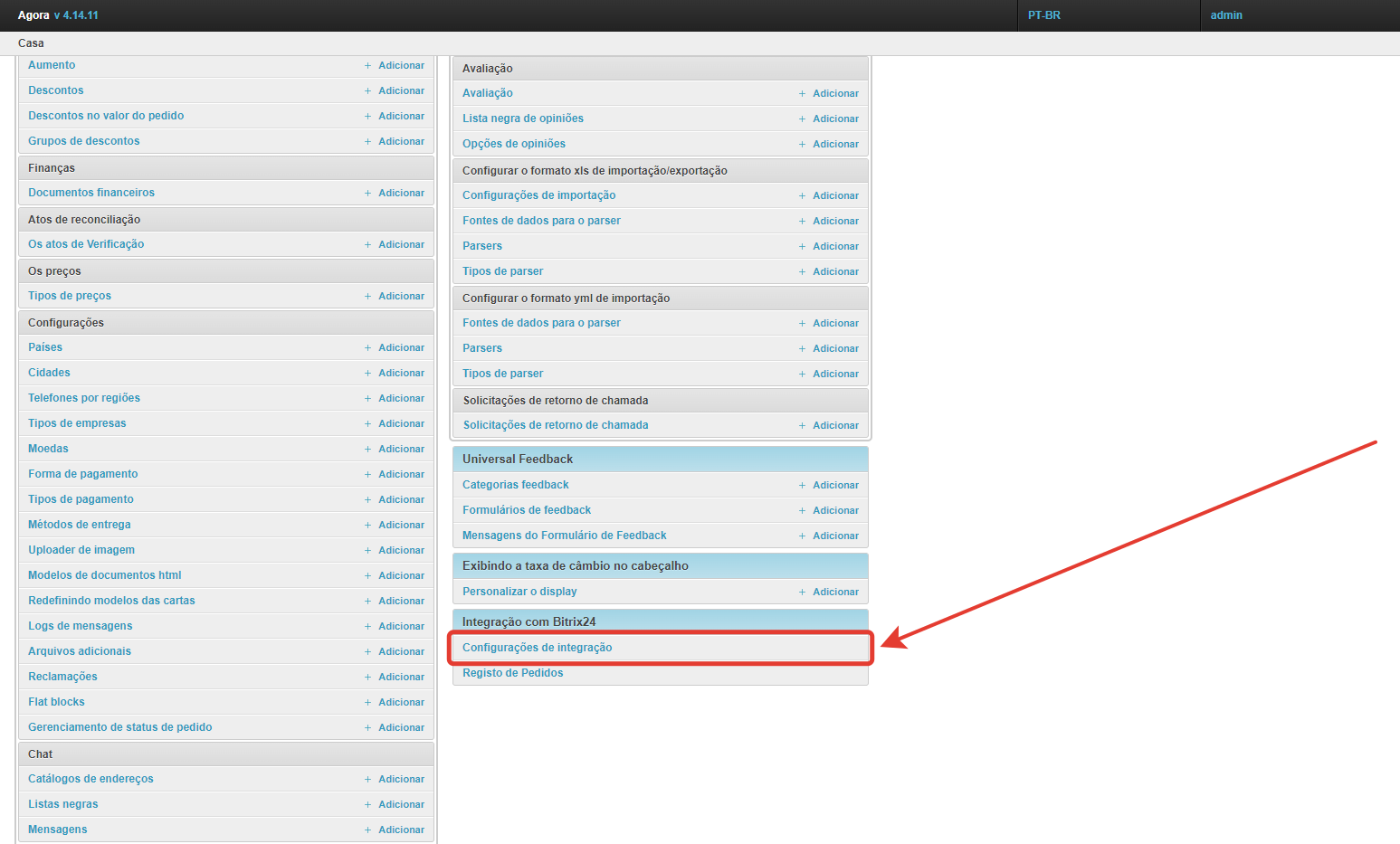Open Solicitações de retorno de chamada list
The width and height of the screenshot is (1400, 844).
point(555,425)
